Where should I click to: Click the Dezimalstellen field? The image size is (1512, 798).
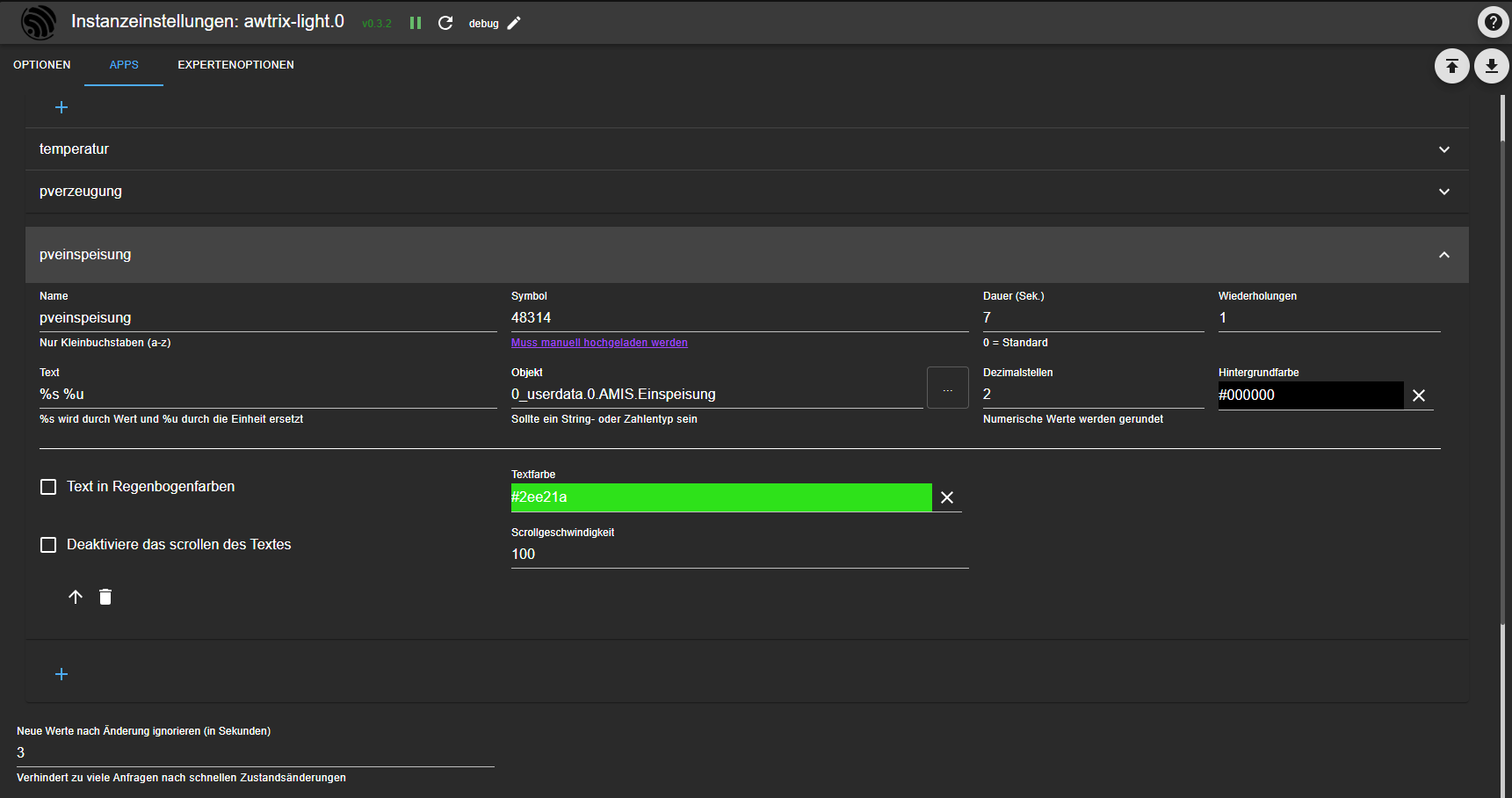coord(1094,395)
